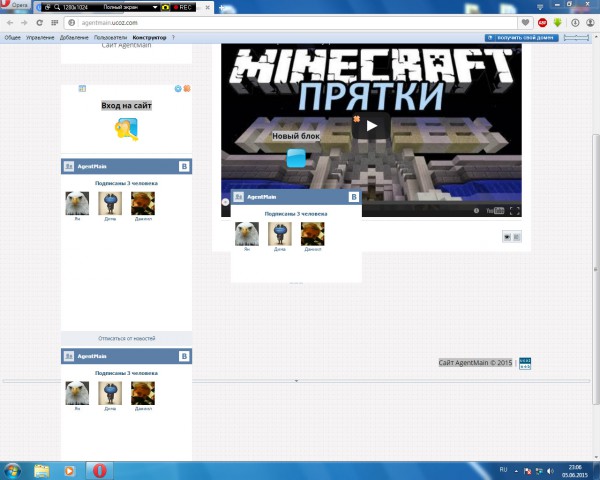
Task: Open the recorder 'Полный экран' dropdown
Action: pos(155,7)
